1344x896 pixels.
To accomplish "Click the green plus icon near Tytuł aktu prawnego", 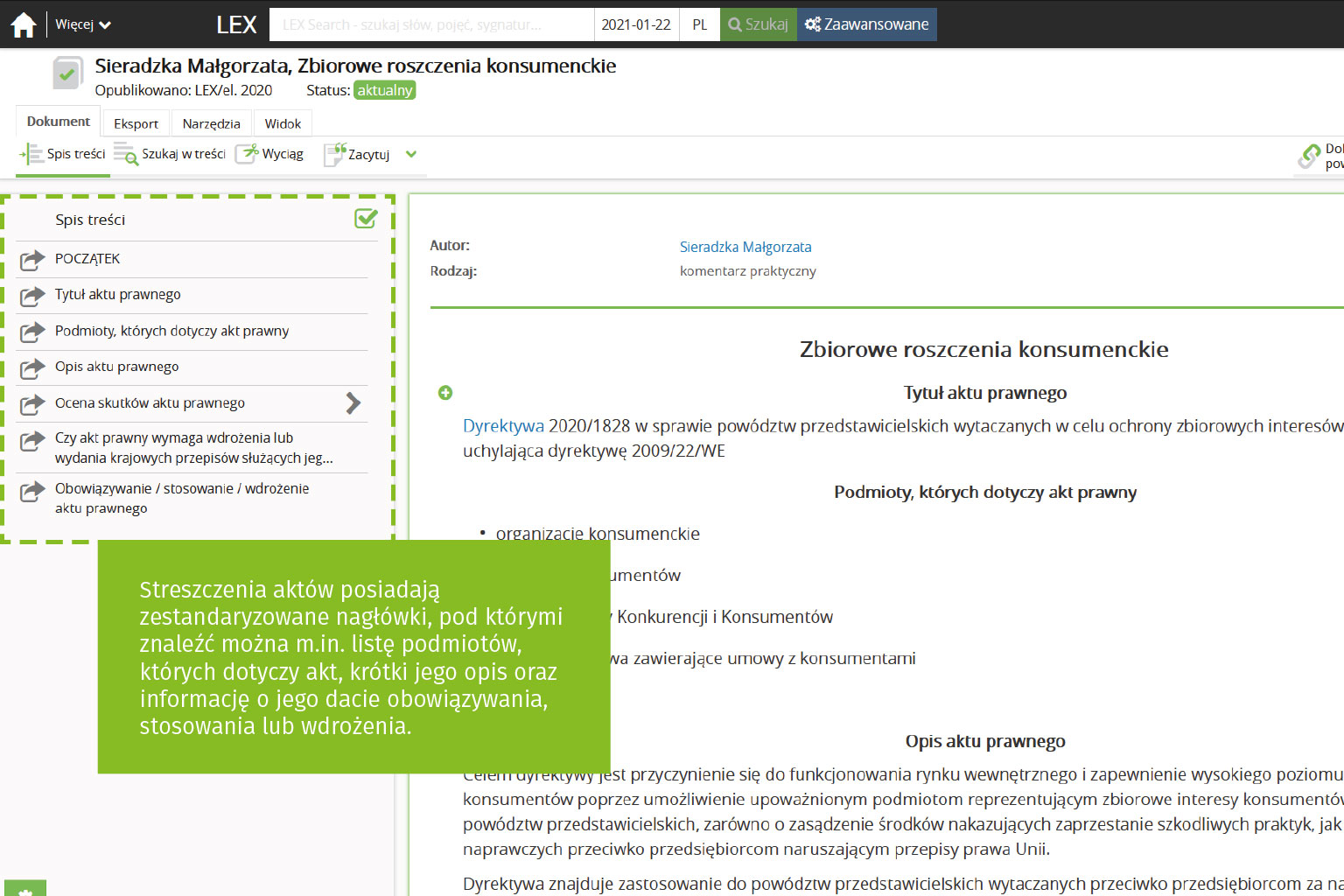I will click(445, 393).
